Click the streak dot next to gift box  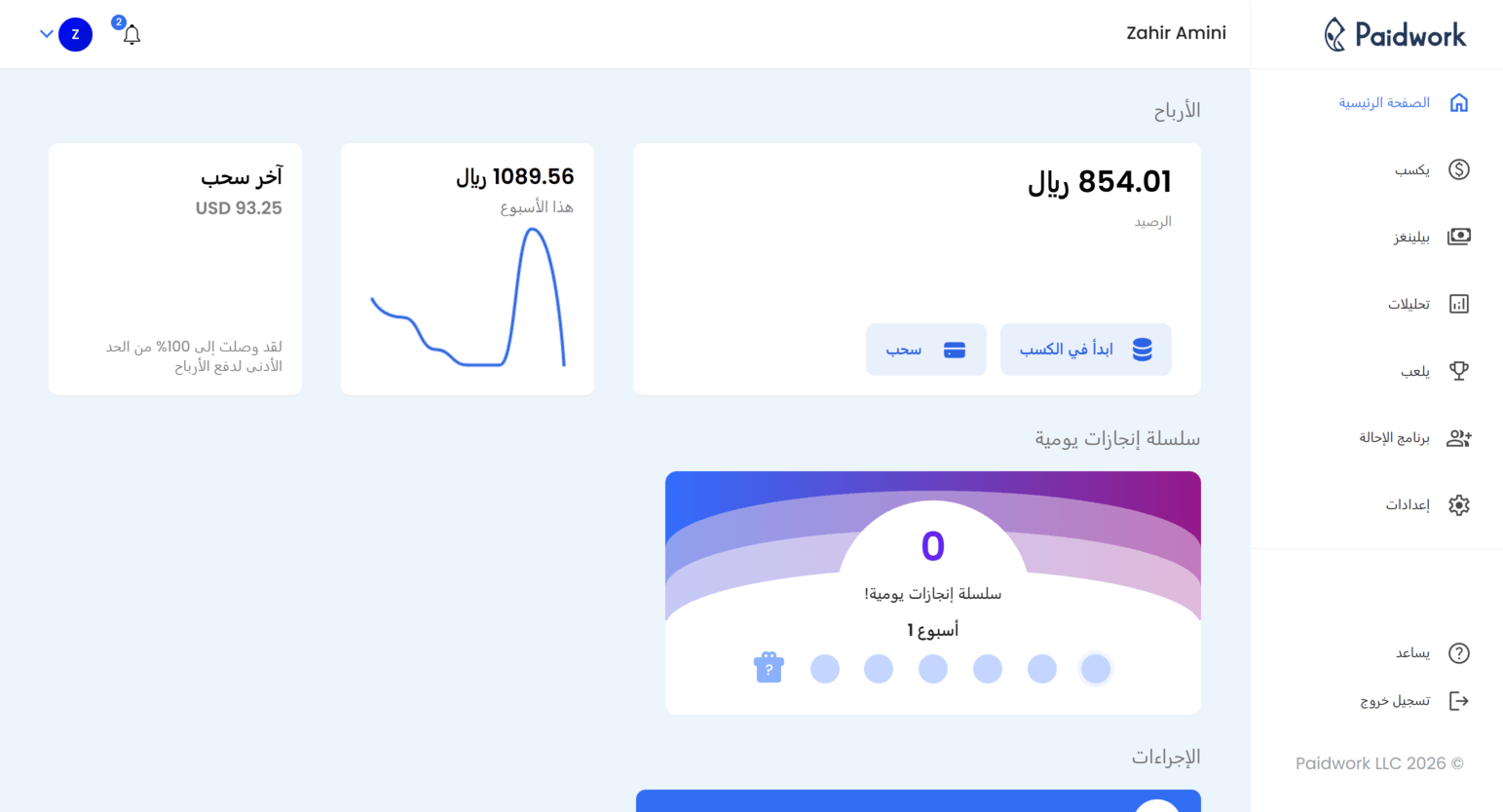pos(824,669)
